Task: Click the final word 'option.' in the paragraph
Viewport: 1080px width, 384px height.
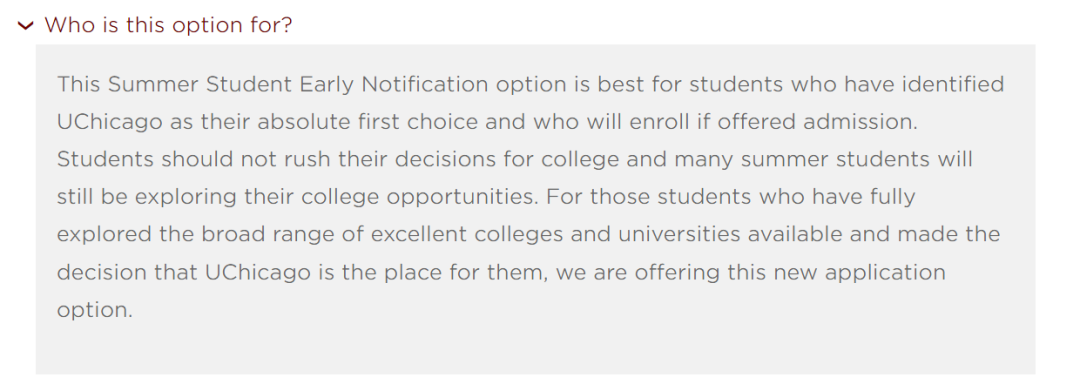Action: (x=94, y=310)
